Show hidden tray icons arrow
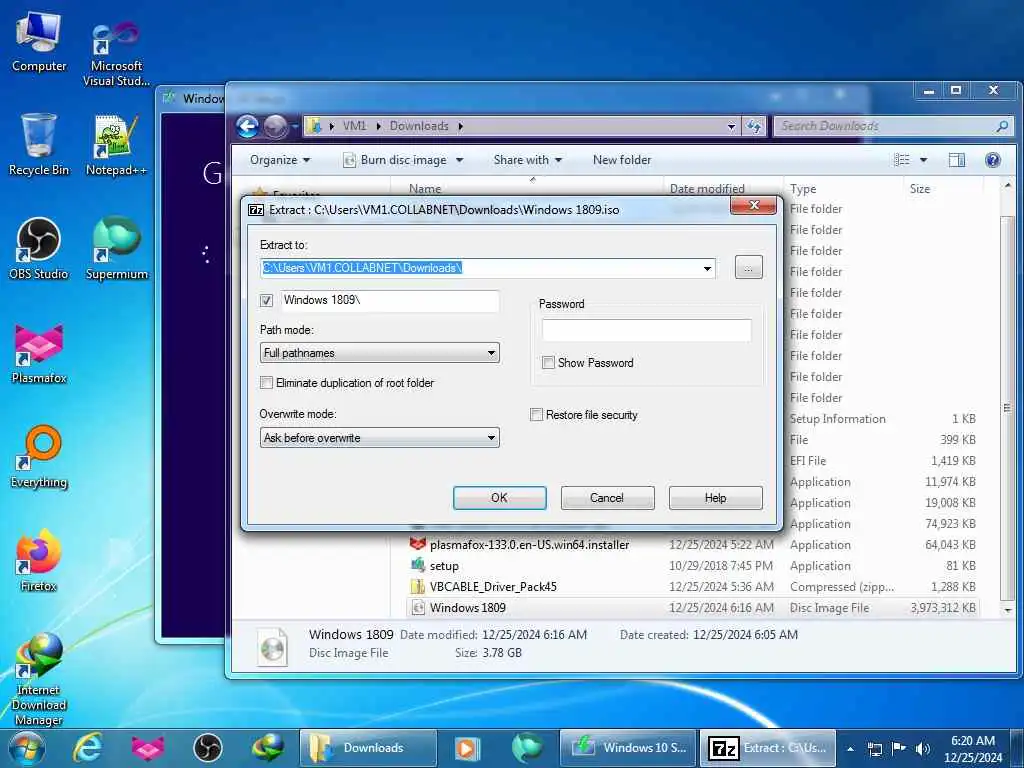This screenshot has width=1024, height=768. (850, 749)
